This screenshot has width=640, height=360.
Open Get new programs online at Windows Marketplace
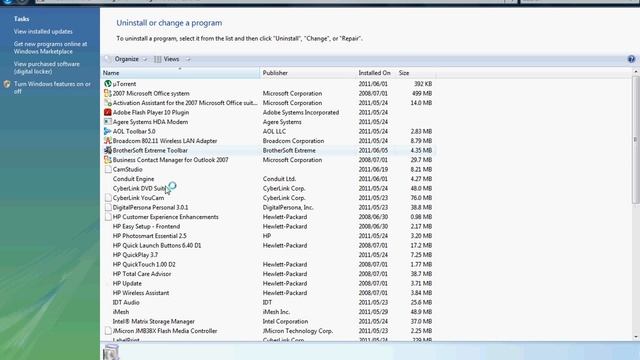pyautogui.click(x=51, y=48)
